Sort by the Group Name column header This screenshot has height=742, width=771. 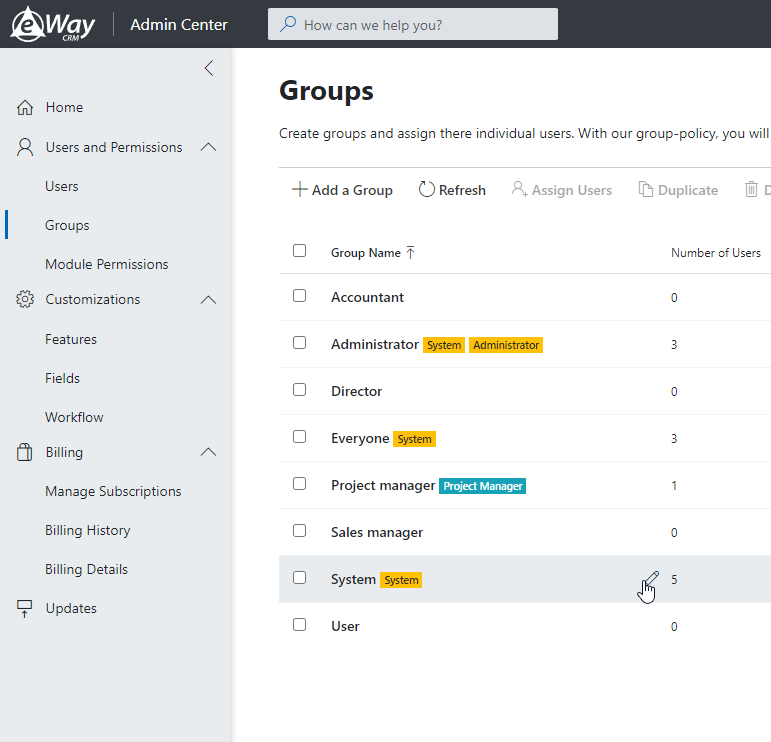click(366, 253)
